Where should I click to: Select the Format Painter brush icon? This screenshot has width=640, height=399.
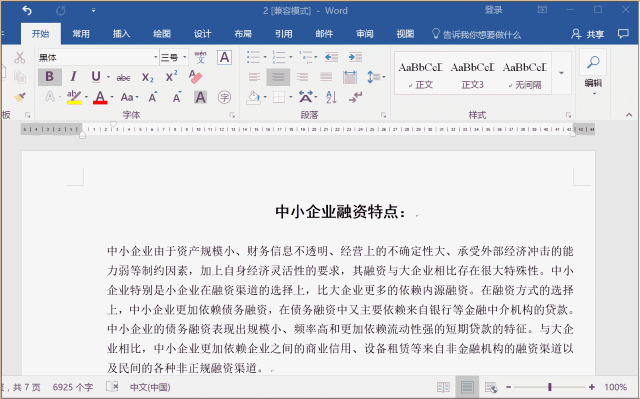point(20,97)
